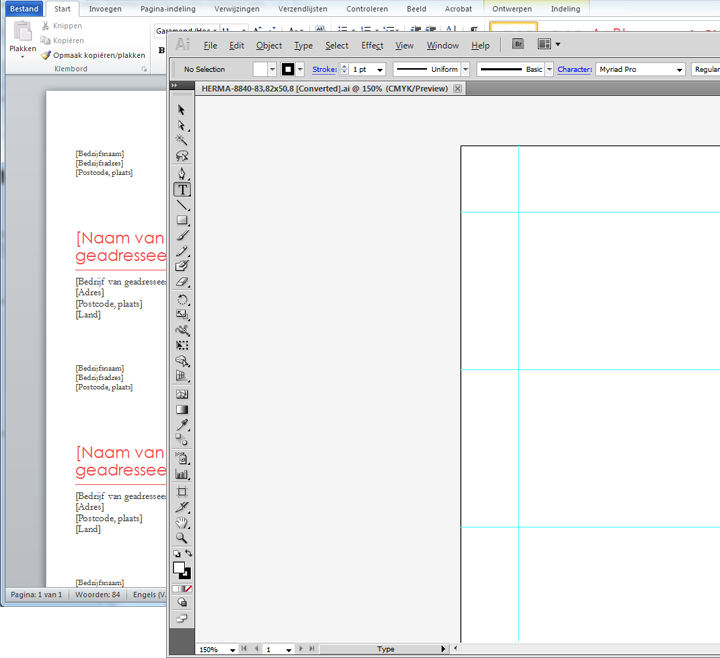The image size is (720, 658).
Task: Select the Rectangle shape tool
Action: pyautogui.click(x=182, y=220)
